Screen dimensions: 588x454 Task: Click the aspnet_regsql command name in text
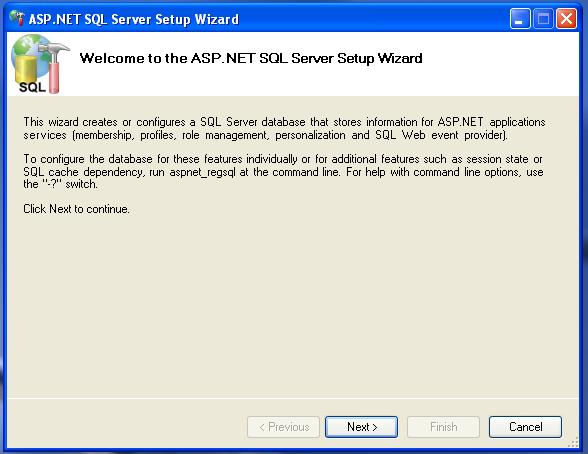[x=203, y=172]
